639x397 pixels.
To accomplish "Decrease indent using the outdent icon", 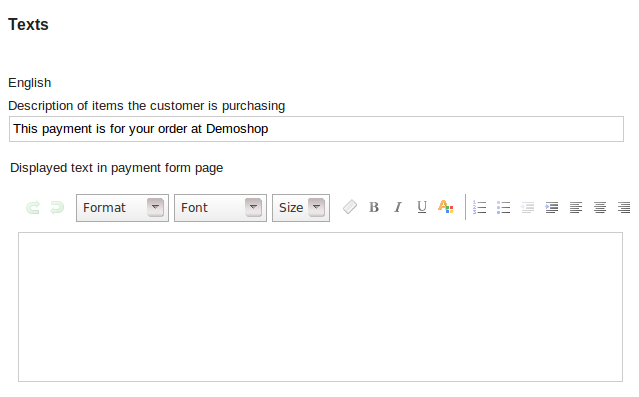I will coord(527,207).
